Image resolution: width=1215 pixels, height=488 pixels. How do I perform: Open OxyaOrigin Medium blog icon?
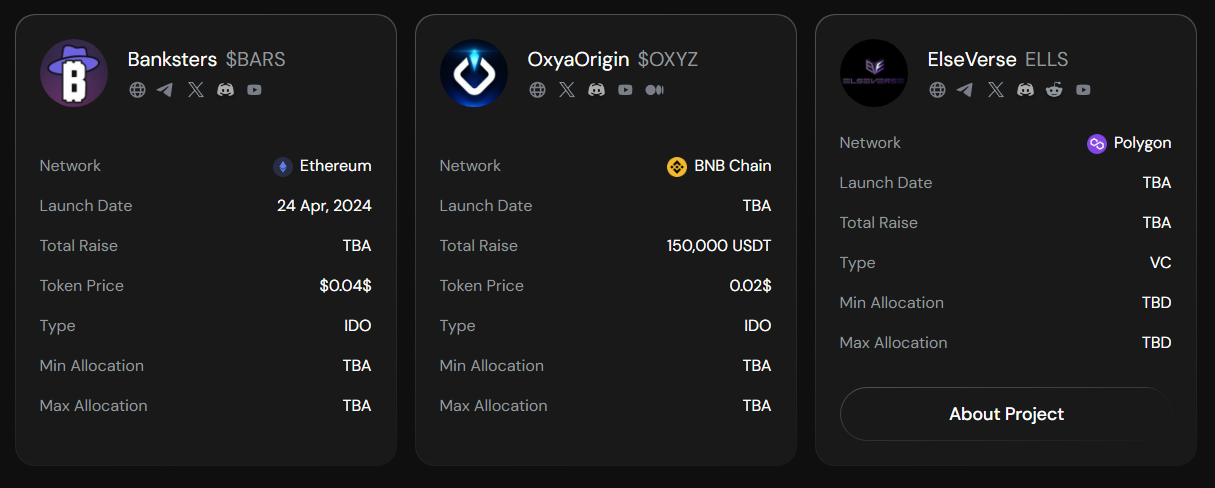(x=655, y=90)
